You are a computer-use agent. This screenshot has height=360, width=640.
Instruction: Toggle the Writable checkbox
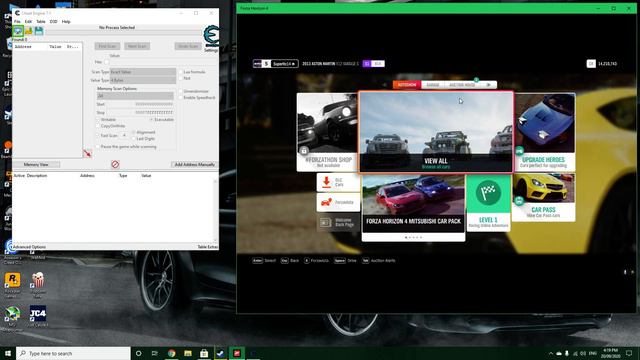pyautogui.click(x=98, y=120)
